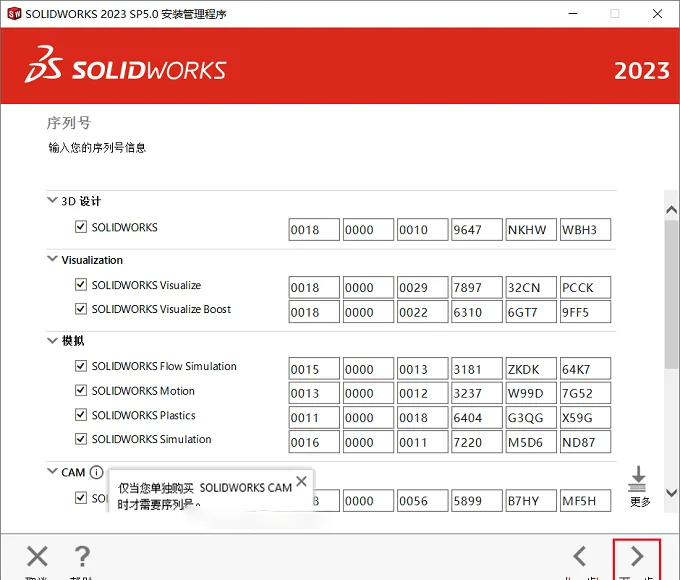Click the Visualize serial field containing 32CN
Viewport: 680px width, 580px height.
pyautogui.click(x=531, y=288)
